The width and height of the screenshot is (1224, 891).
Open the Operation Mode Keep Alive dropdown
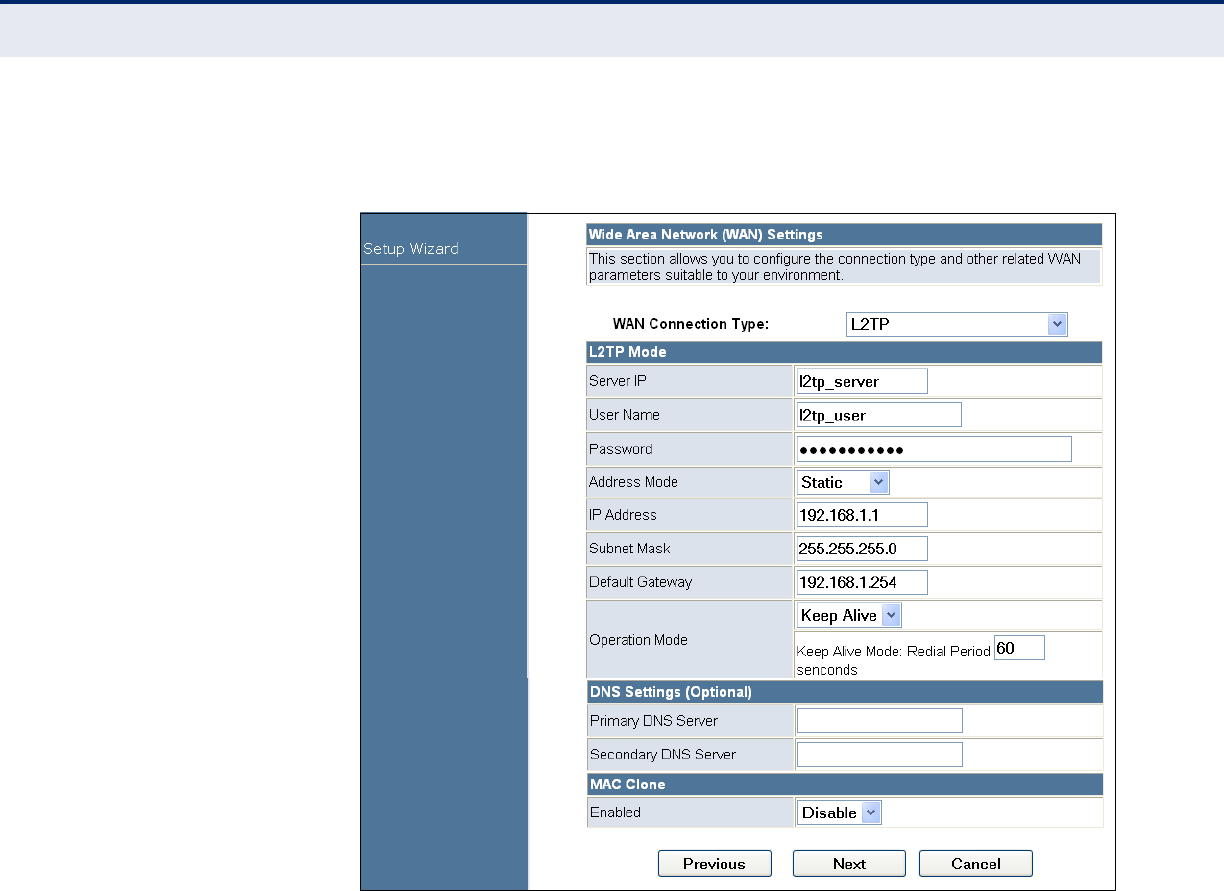pos(850,615)
